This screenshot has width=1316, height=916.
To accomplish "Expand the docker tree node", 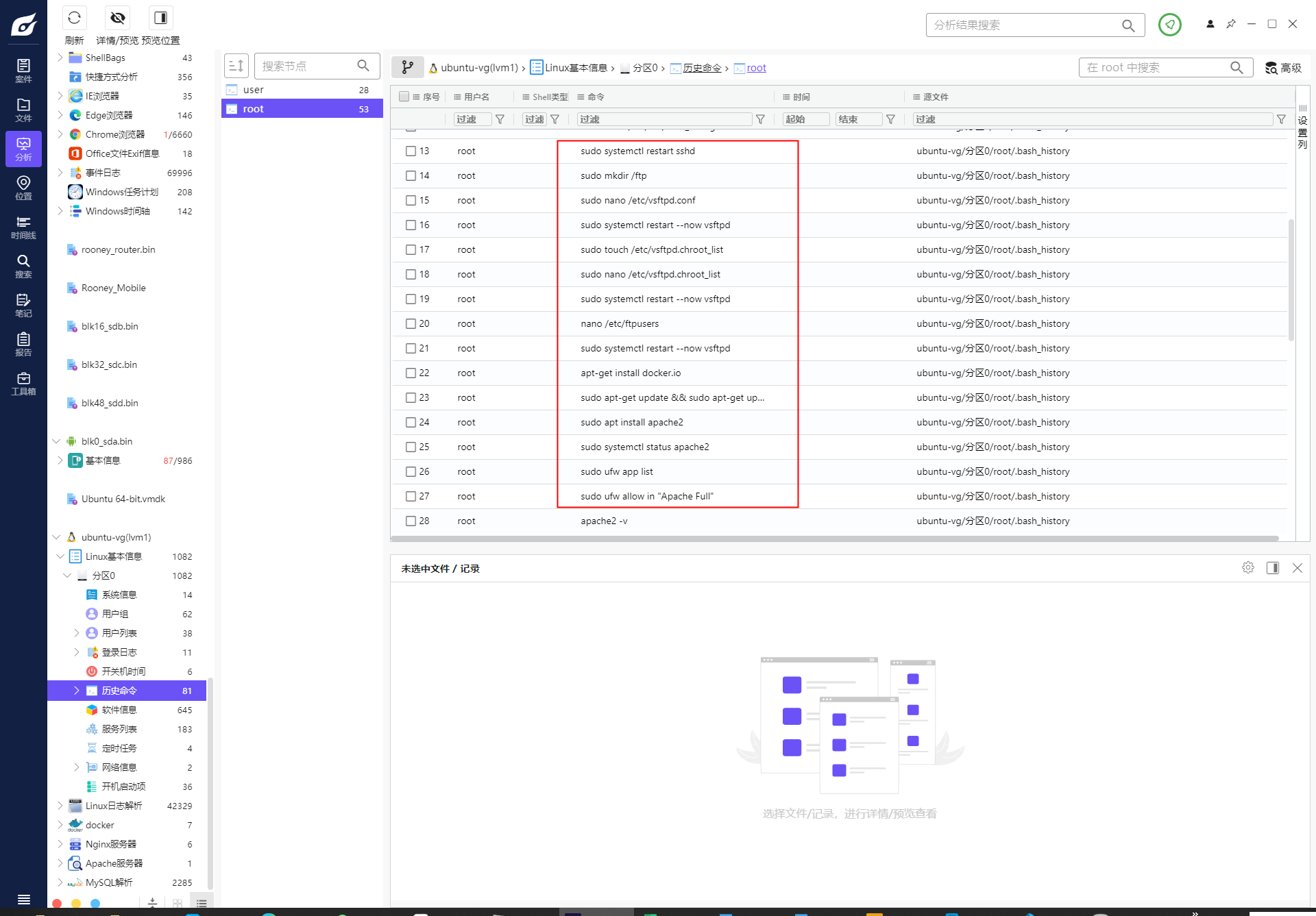I will point(60,825).
